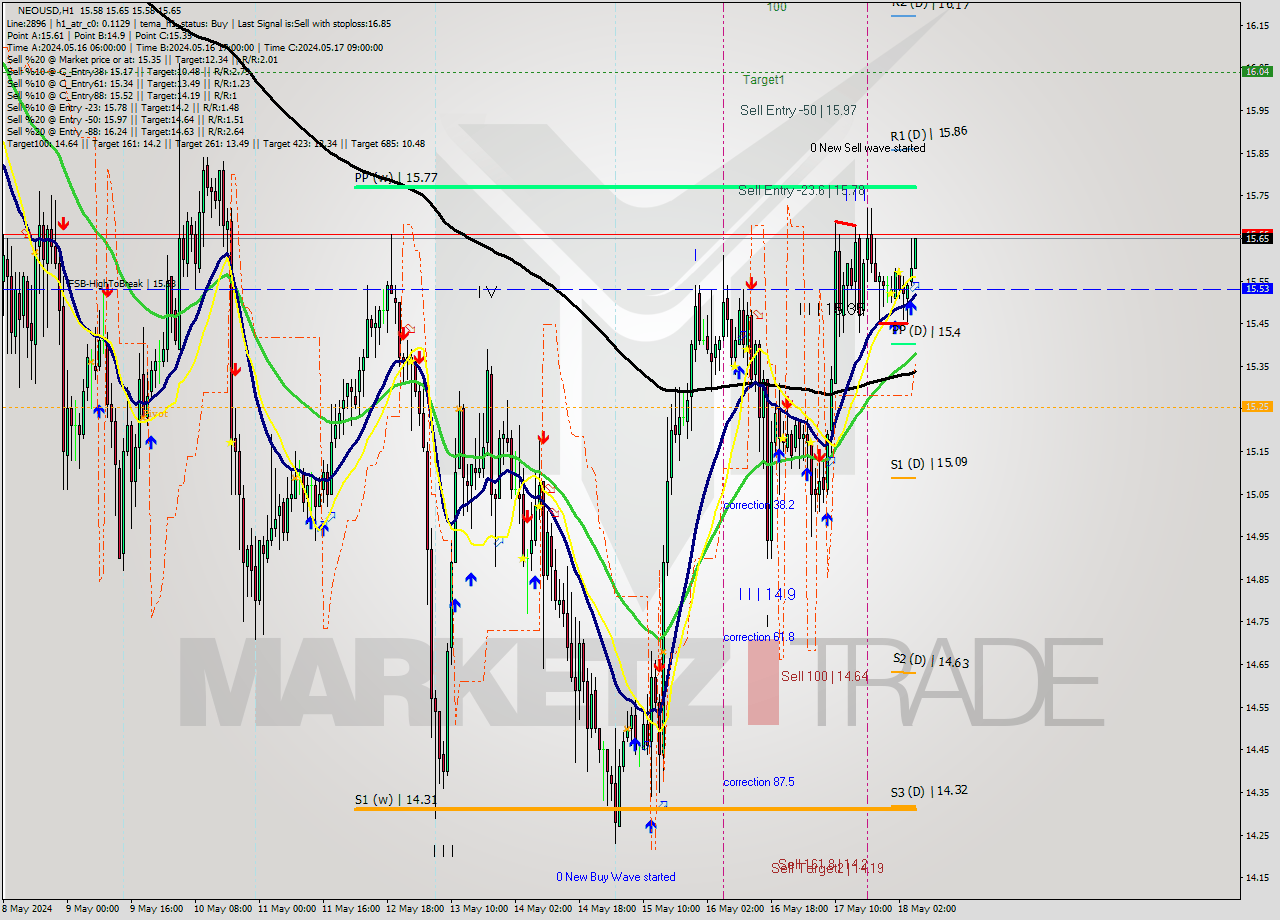Click the 'S3 (D) | 14.32' label
Screen dimensions: 1280x920
[929, 791]
